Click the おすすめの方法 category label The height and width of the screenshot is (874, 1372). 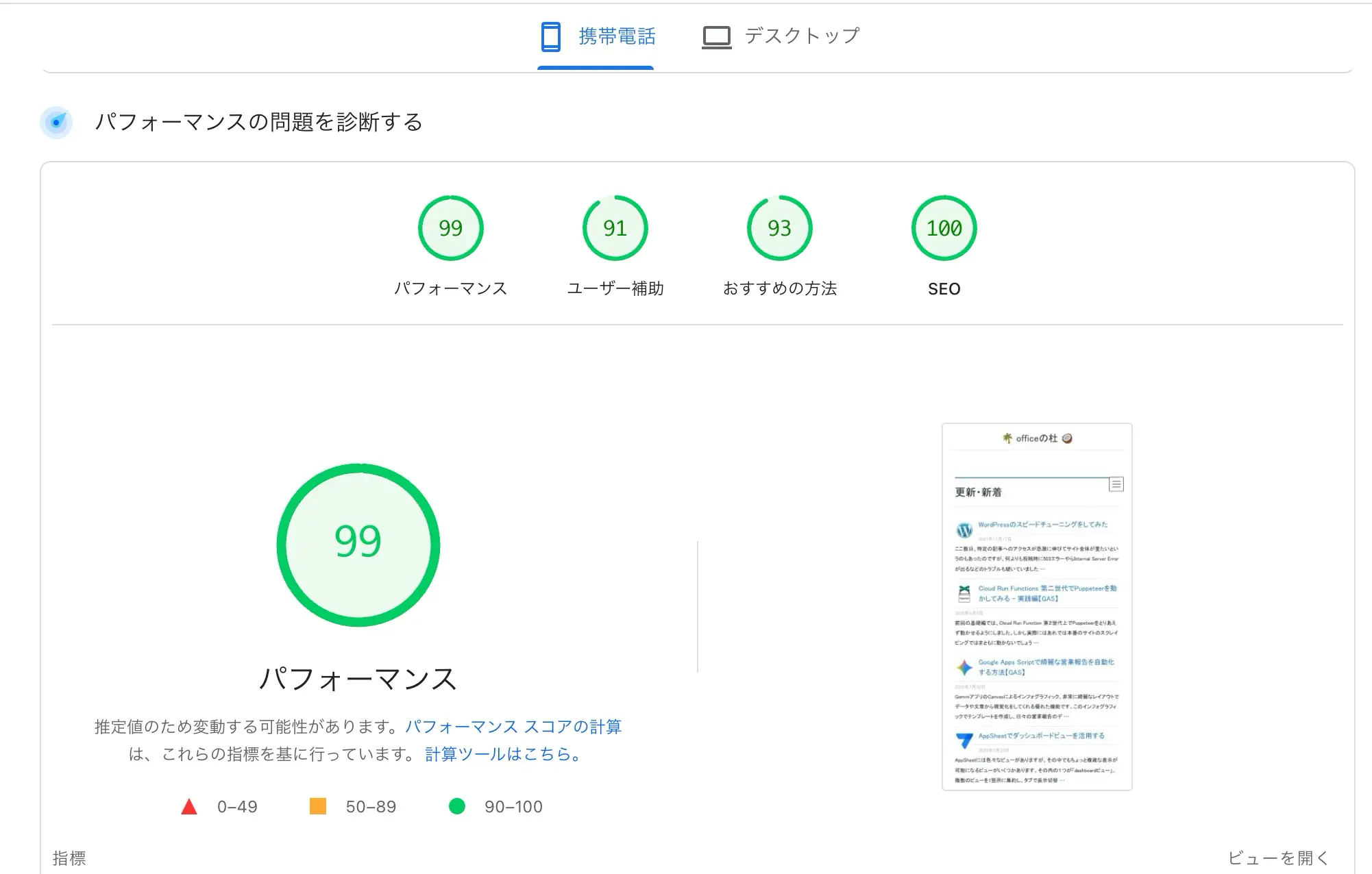click(779, 288)
